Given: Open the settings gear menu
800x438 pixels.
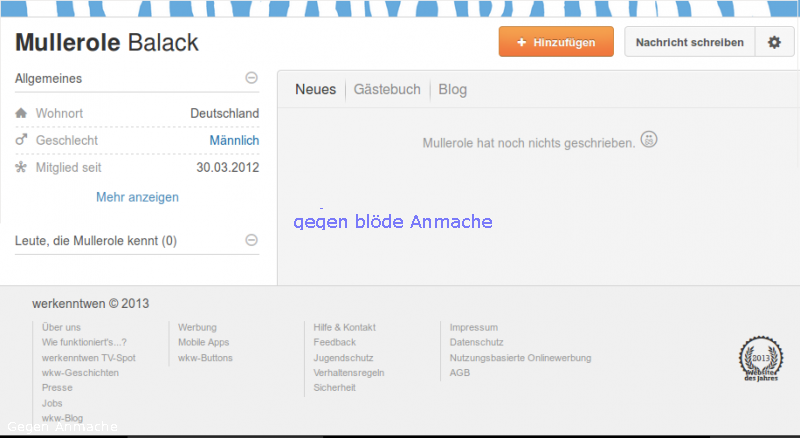Looking at the screenshot, I should [x=773, y=43].
